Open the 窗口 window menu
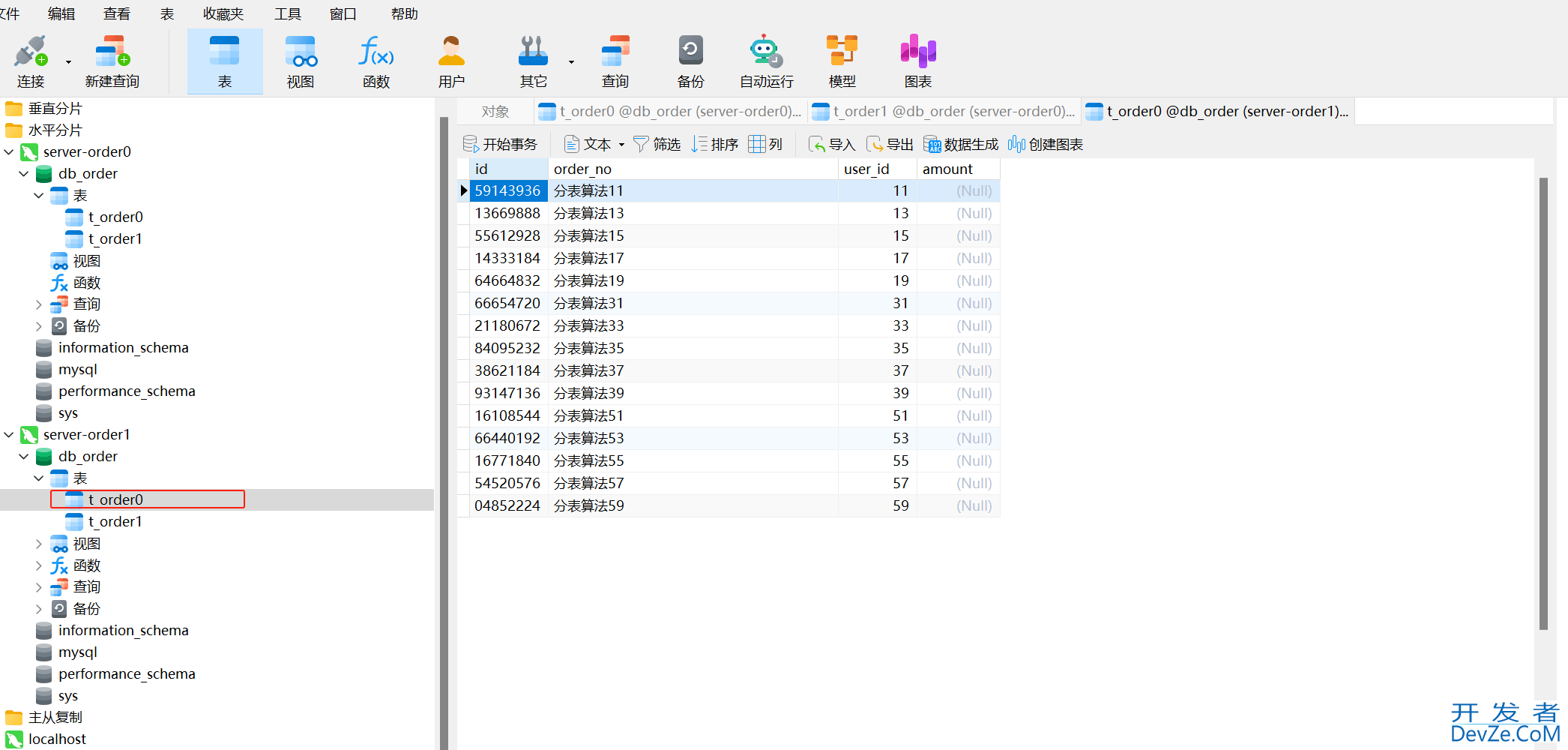Screen dimensions: 1568x750 [343, 13]
